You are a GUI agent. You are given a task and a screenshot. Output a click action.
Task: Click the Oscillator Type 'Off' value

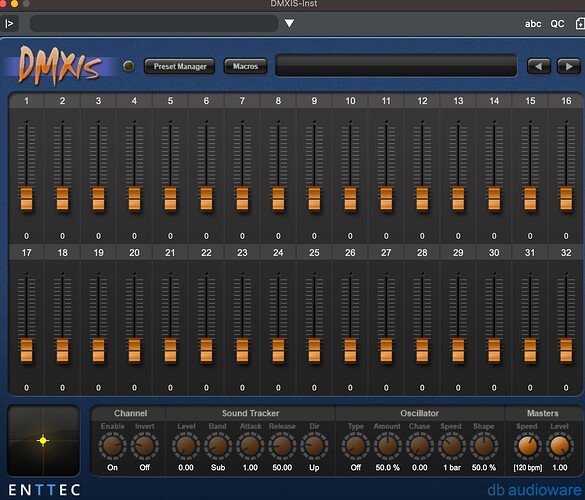356,468
